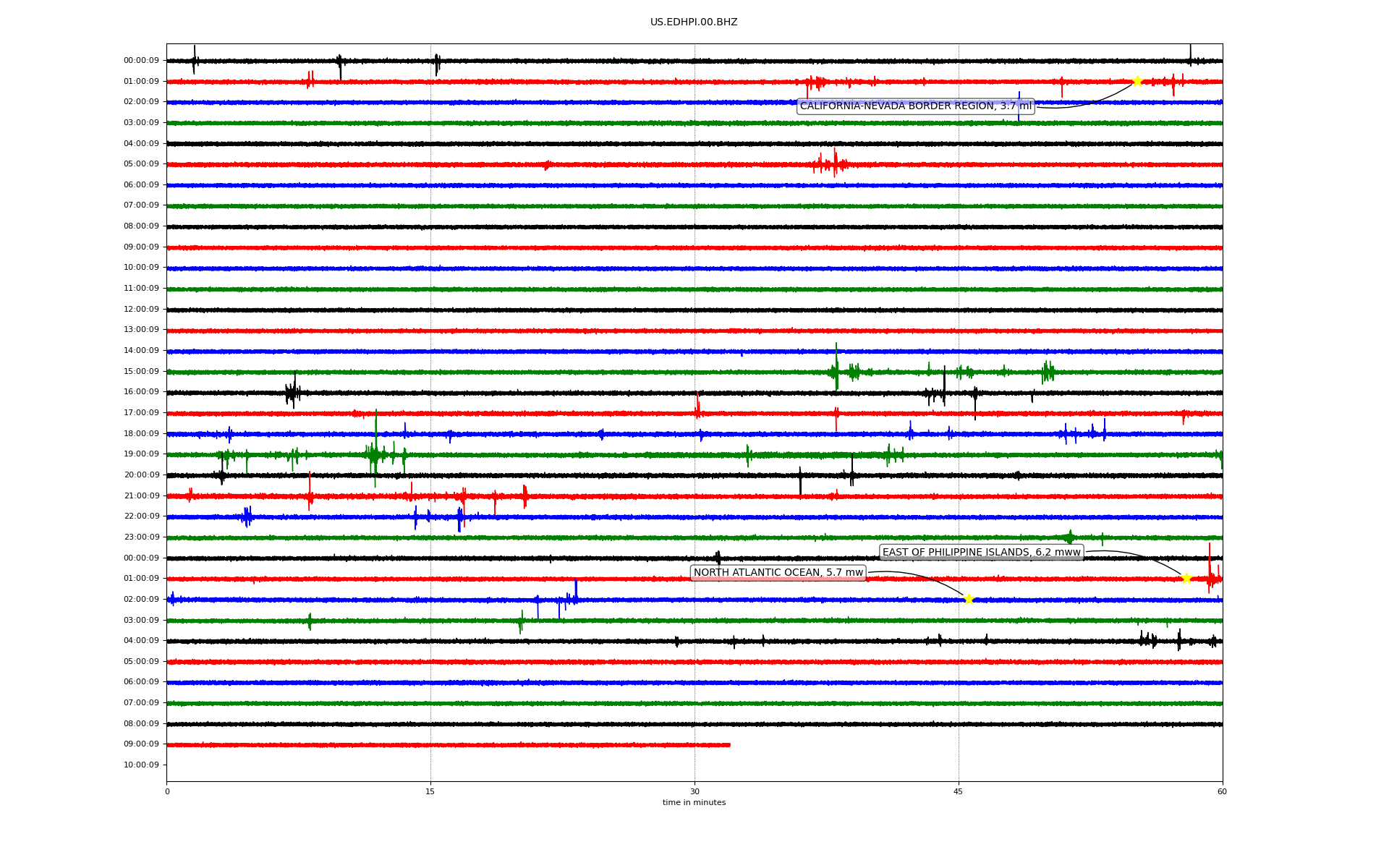Click the yellow star for the Philippine Islands event
The width and height of the screenshot is (1389, 868).
[1186, 578]
